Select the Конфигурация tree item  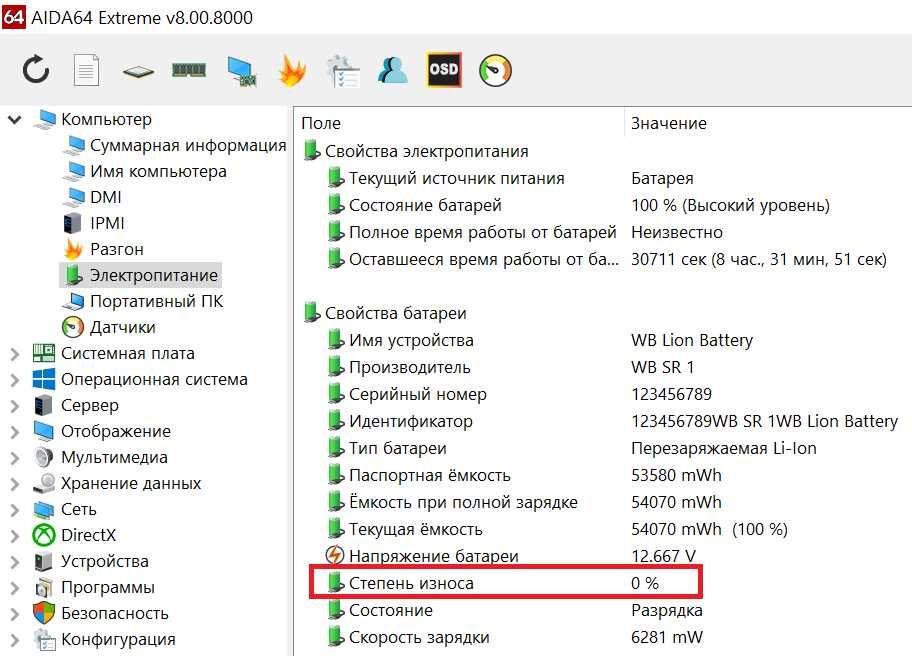[x=104, y=640]
